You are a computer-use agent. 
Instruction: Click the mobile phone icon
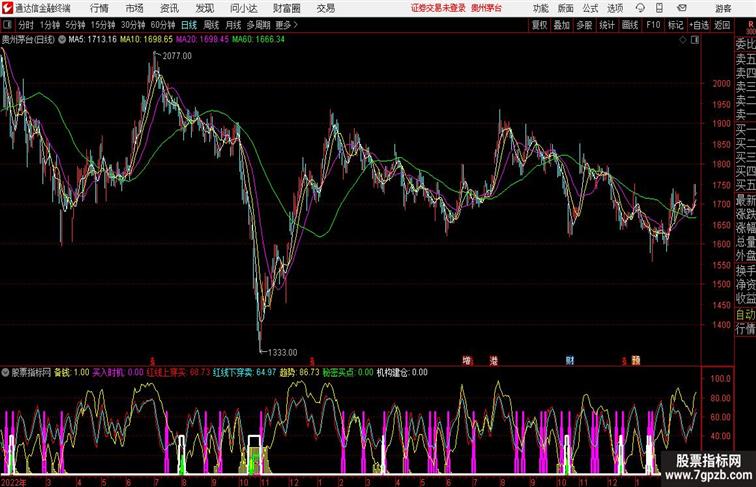(x=659, y=8)
